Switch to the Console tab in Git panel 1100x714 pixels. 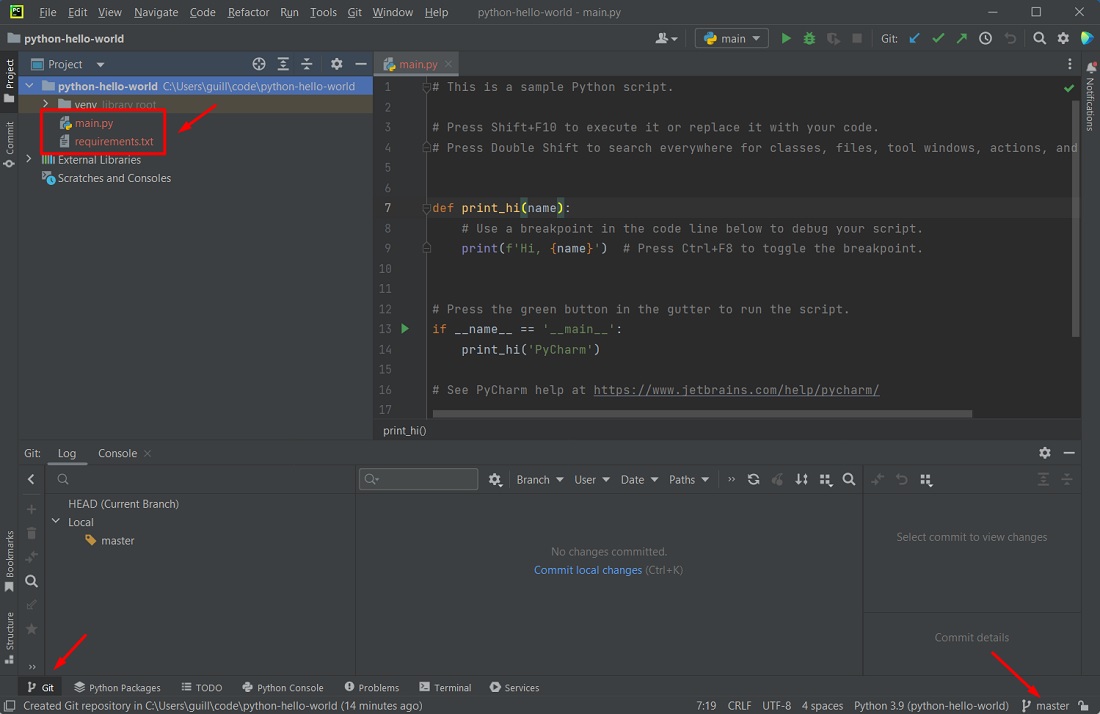[x=117, y=452]
